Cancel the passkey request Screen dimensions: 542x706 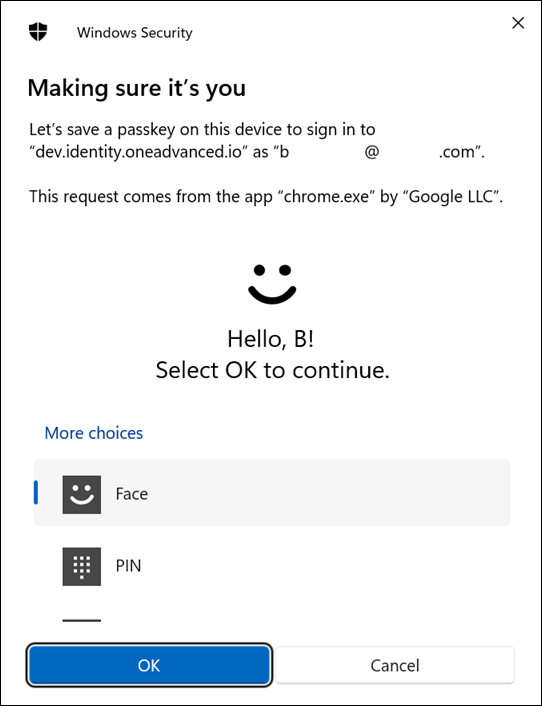coord(395,665)
